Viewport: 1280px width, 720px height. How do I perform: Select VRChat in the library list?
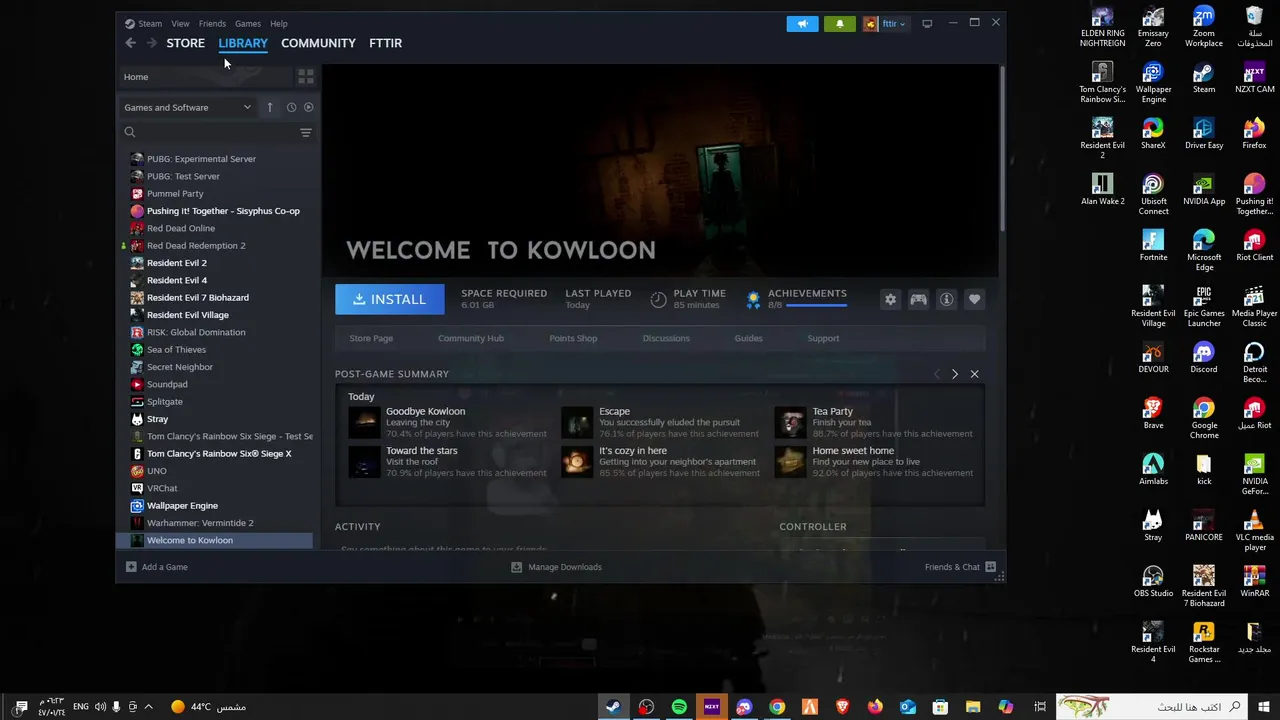162,488
